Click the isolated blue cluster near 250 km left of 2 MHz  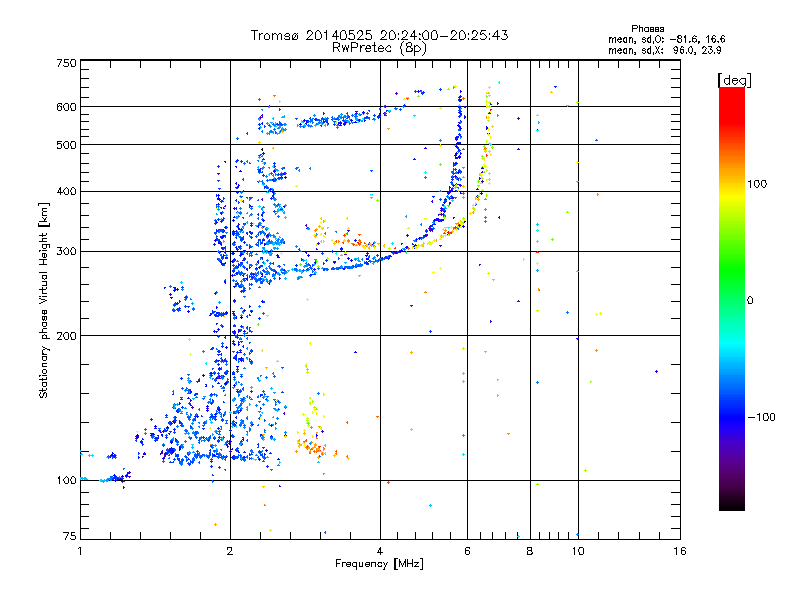coord(179,296)
